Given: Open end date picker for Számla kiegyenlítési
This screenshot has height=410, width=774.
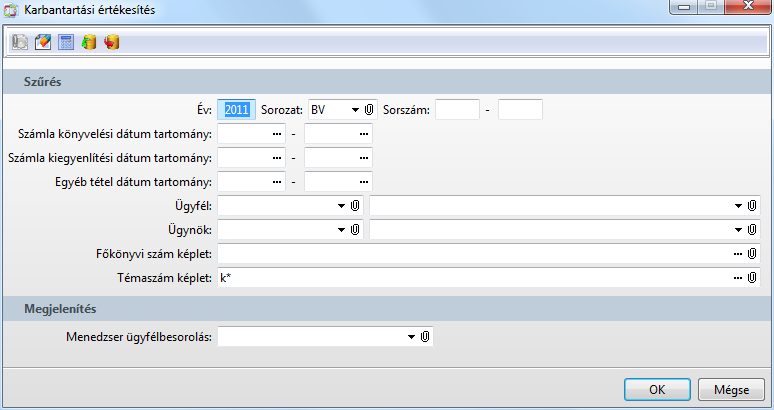Looking at the screenshot, I should coord(364,158).
